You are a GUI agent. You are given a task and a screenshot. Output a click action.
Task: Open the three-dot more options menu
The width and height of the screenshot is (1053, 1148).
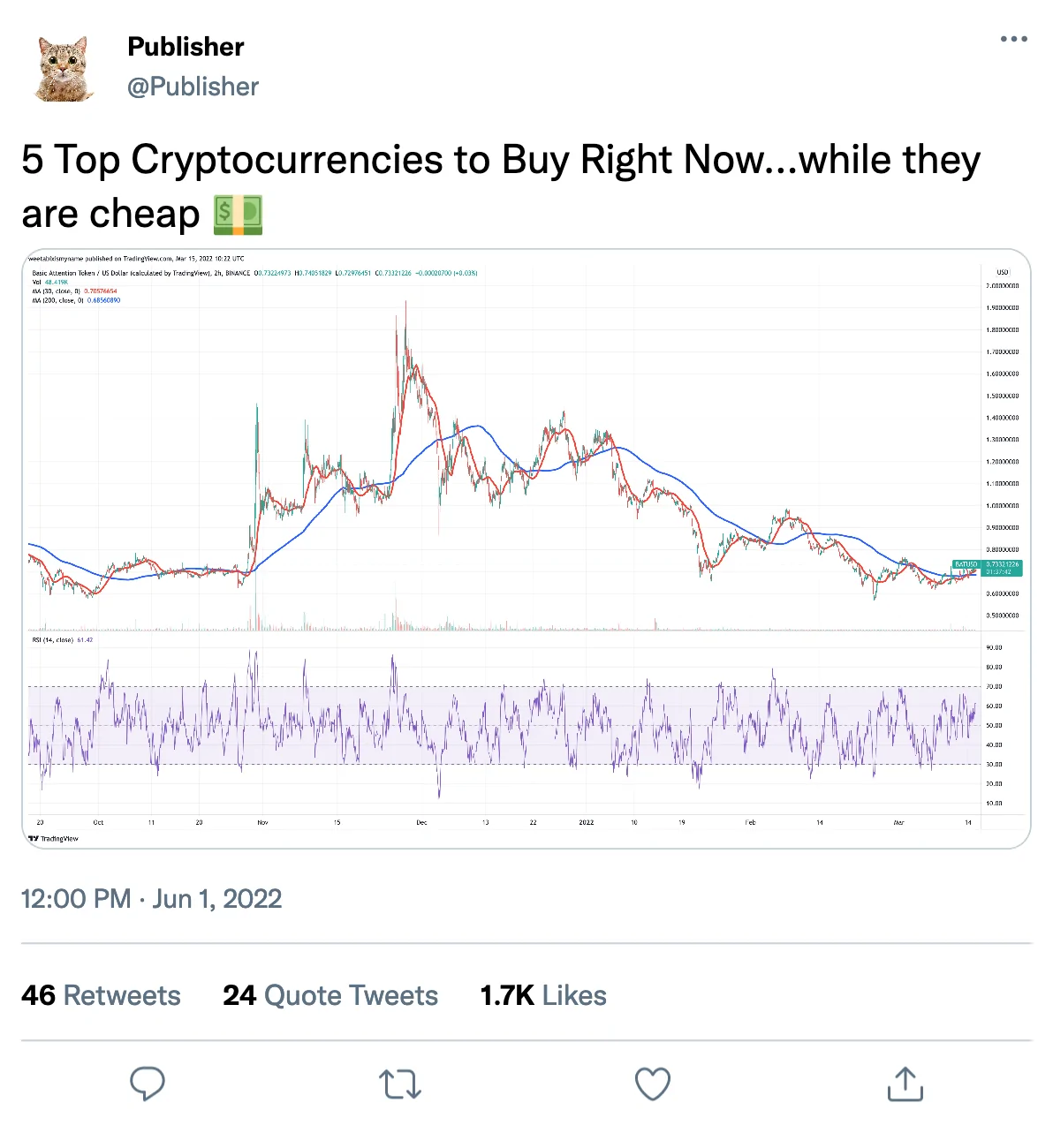1013,39
